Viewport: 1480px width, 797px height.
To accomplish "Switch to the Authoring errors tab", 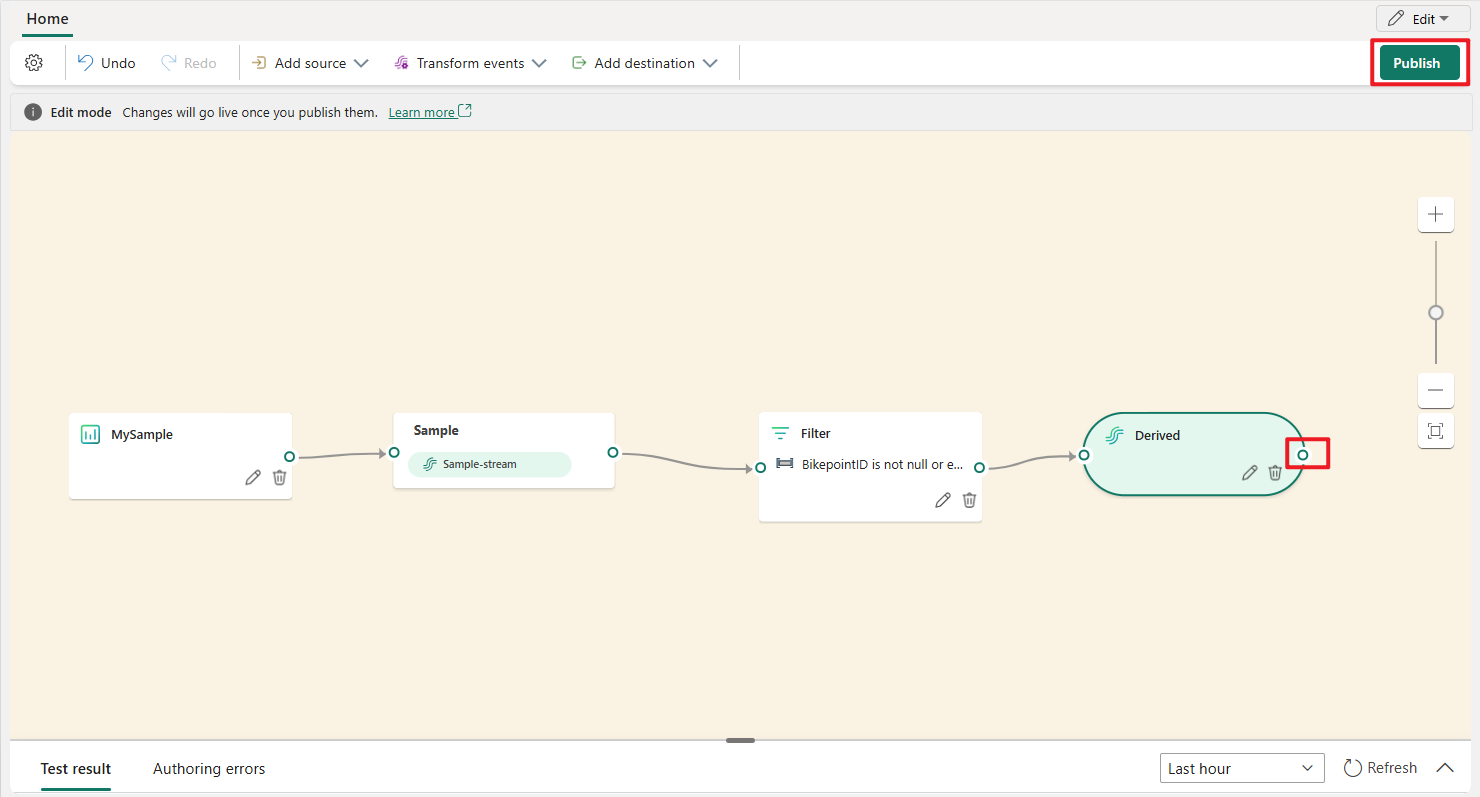I will [209, 768].
